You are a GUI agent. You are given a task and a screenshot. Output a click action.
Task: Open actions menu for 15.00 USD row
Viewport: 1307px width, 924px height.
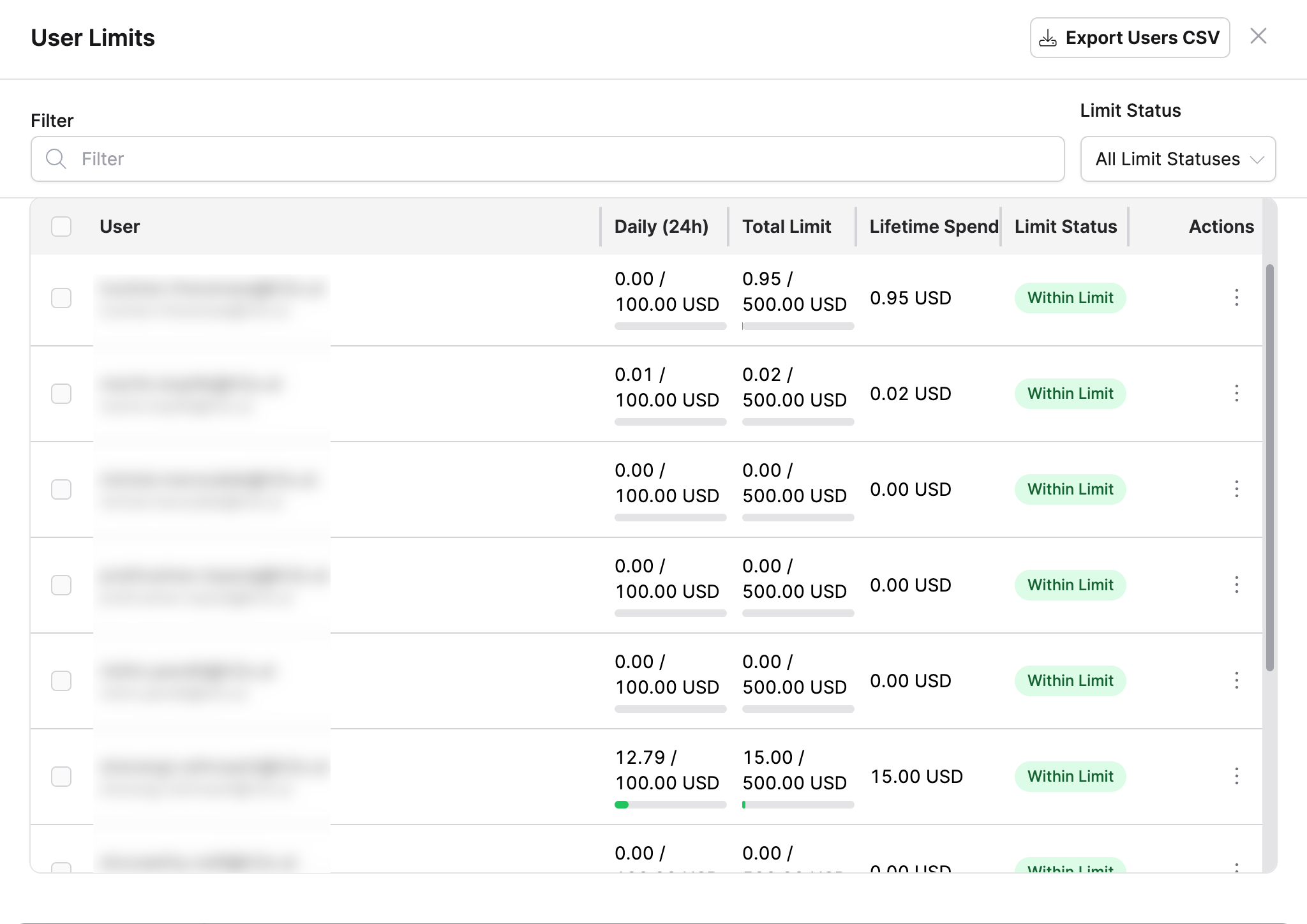(1237, 777)
